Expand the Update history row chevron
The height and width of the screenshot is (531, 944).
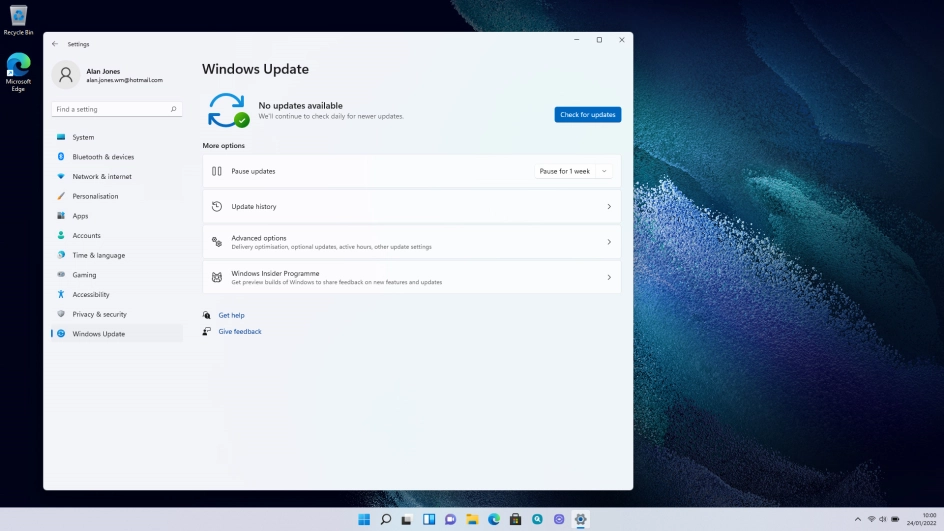click(x=609, y=207)
